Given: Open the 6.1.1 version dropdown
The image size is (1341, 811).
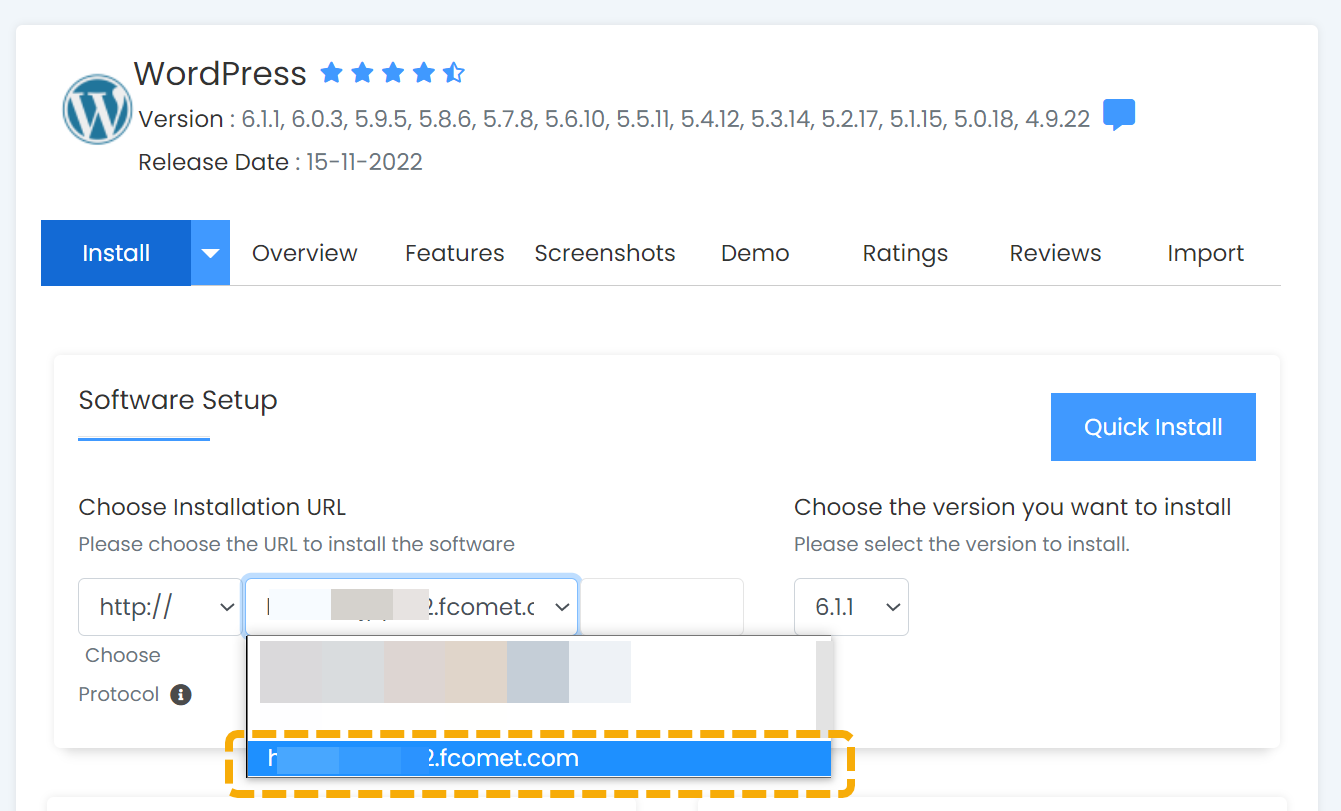Looking at the screenshot, I should pyautogui.click(x=851, y=607).
